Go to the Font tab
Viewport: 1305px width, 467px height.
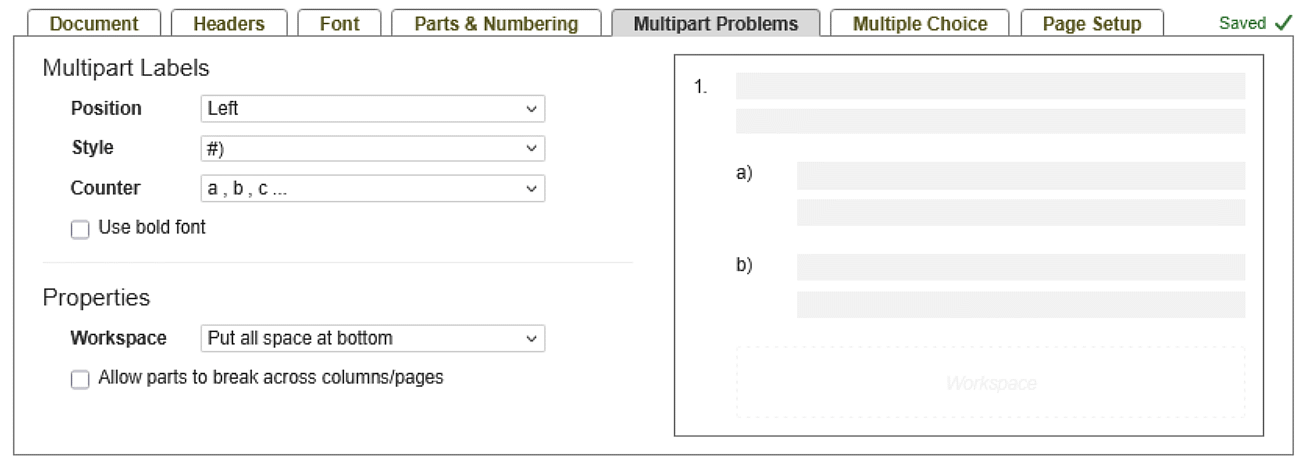[x=339, y=23]
